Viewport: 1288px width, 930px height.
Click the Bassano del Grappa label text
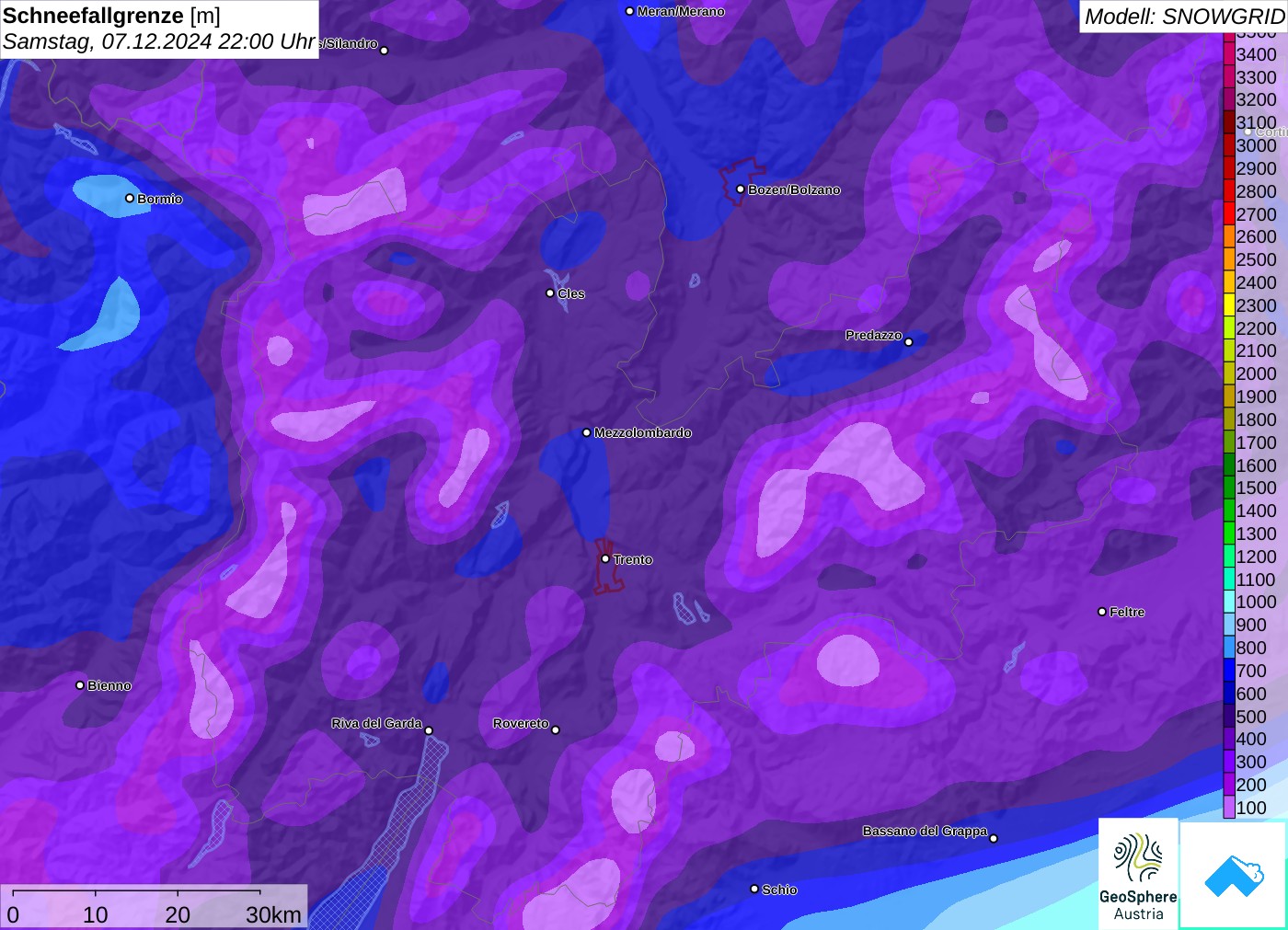point(925,831)
